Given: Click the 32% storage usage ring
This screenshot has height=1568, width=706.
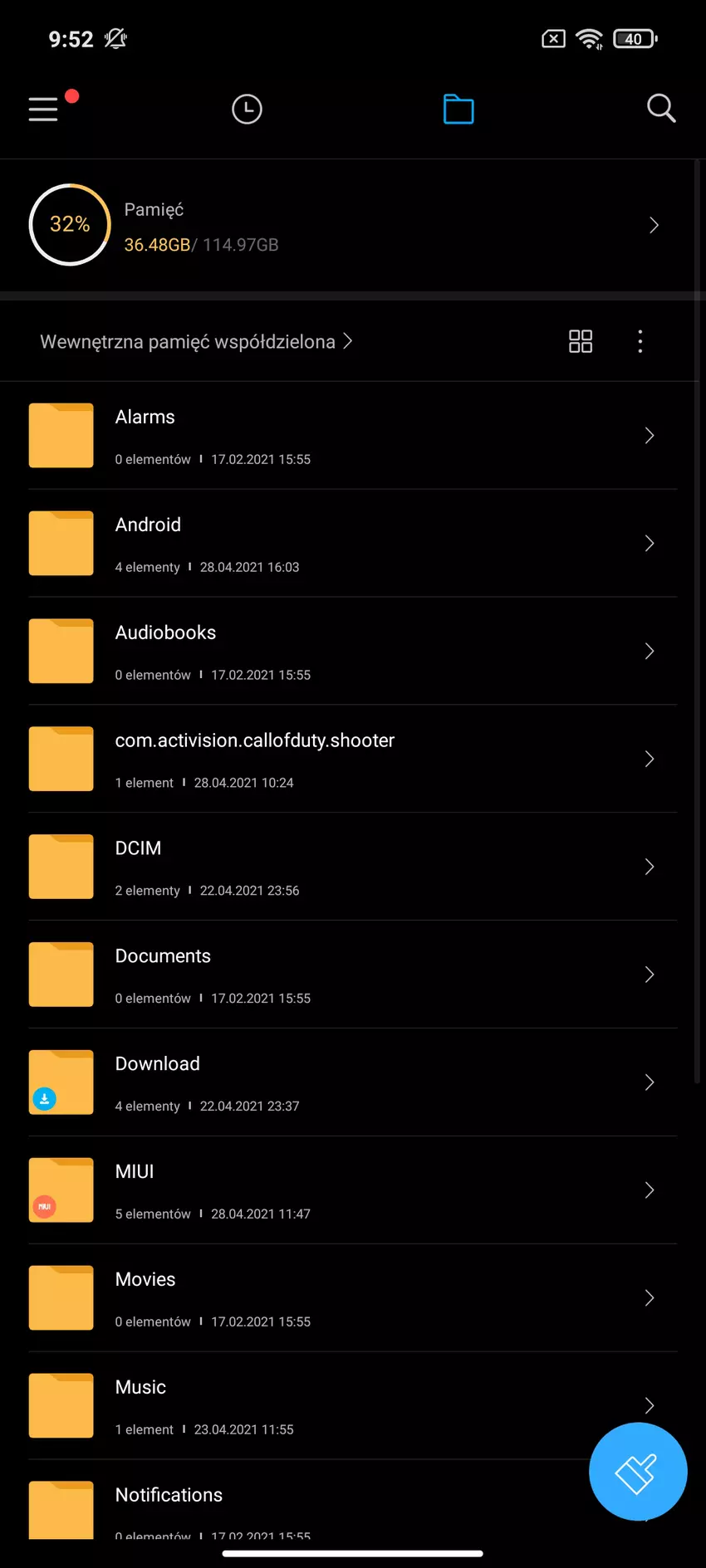Looking at the screenshot, I should pos(70,225).
